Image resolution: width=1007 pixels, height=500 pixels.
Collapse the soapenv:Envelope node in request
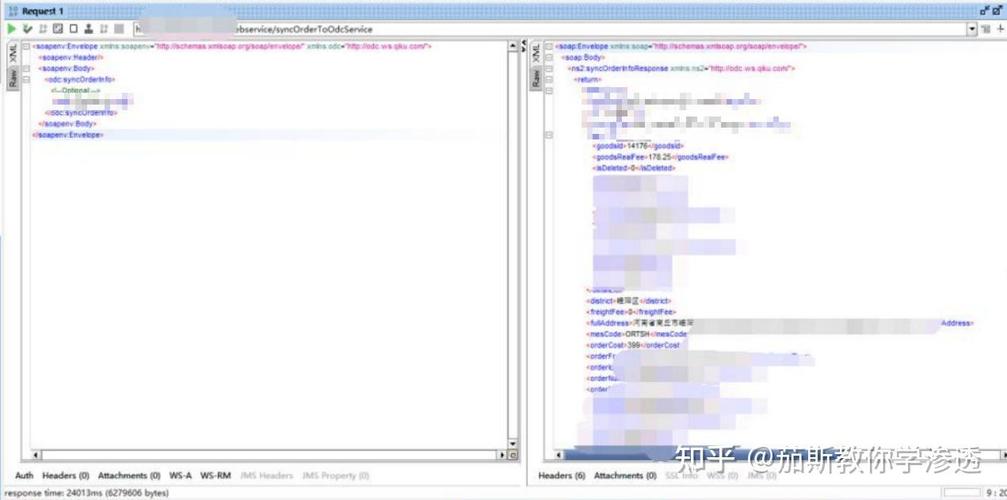26,47
